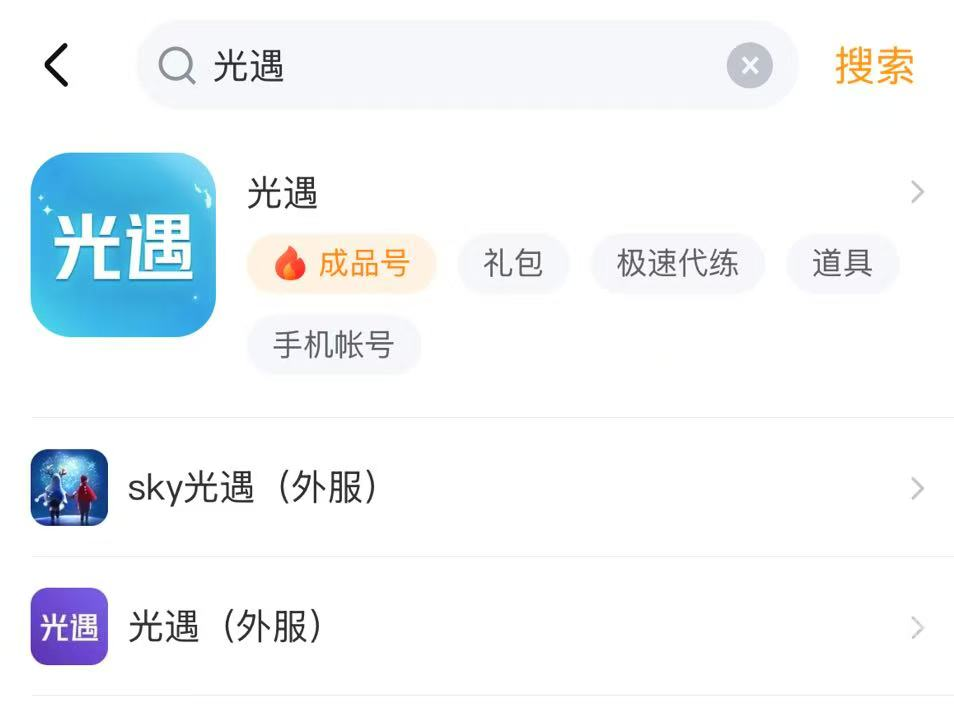Open the sky光遇（外服）result
Screen dimensions: 954x713
point(252,488)
